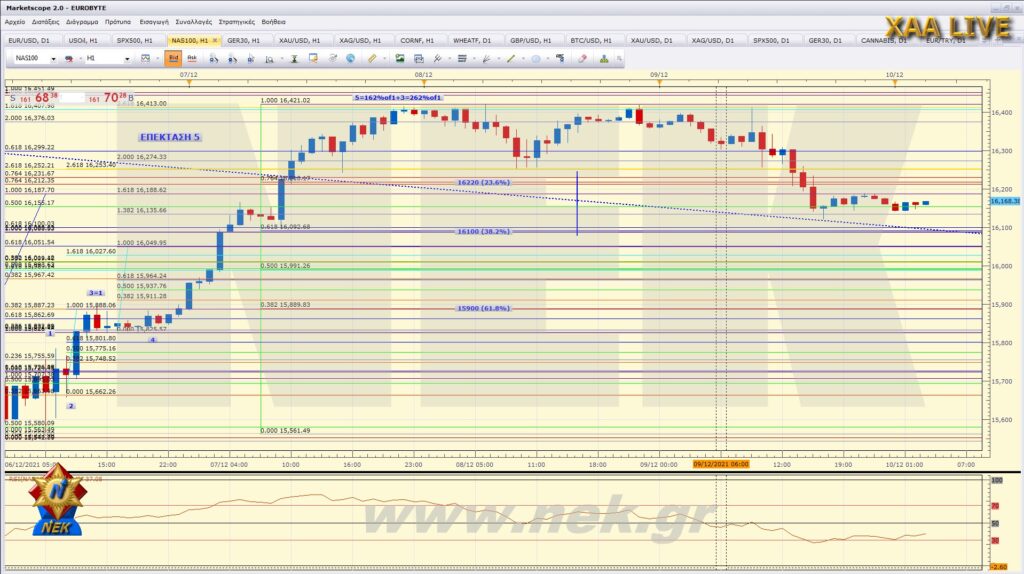Select the horizontal lines tool icon
1024x574 pixels.
tap(461, 59)
